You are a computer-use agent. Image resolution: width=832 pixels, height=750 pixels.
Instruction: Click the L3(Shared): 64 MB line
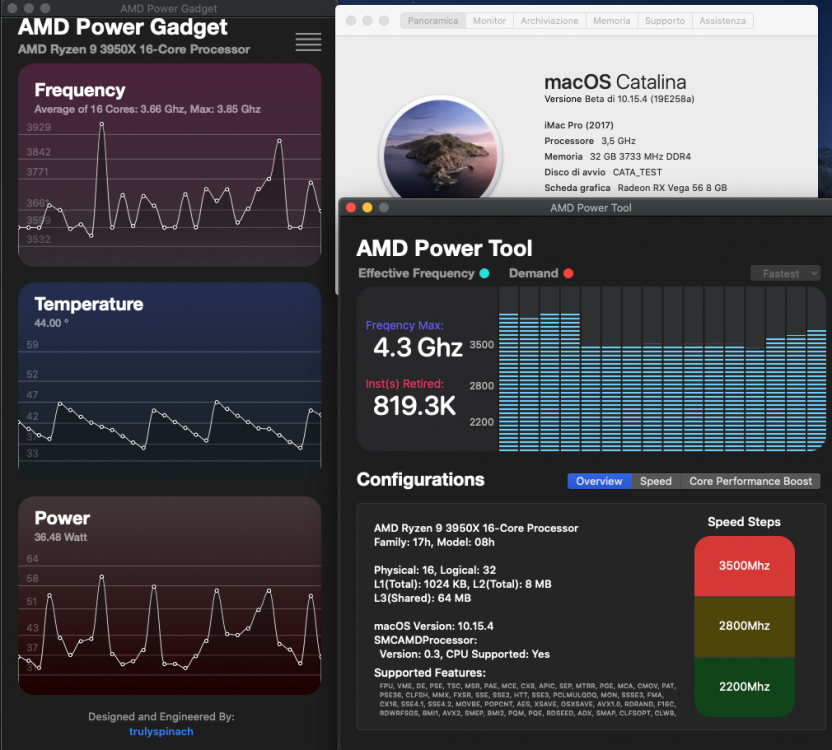tap(422, 598)
